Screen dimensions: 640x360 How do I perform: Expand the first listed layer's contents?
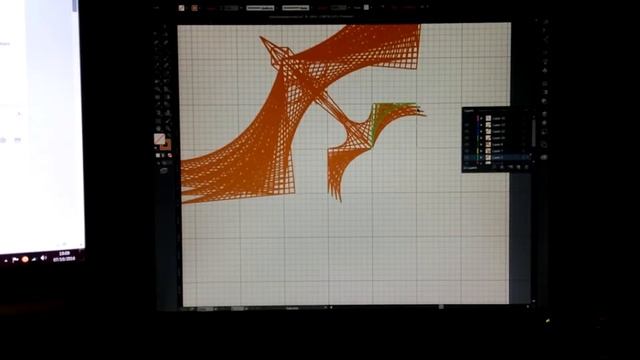coord(481,118)
